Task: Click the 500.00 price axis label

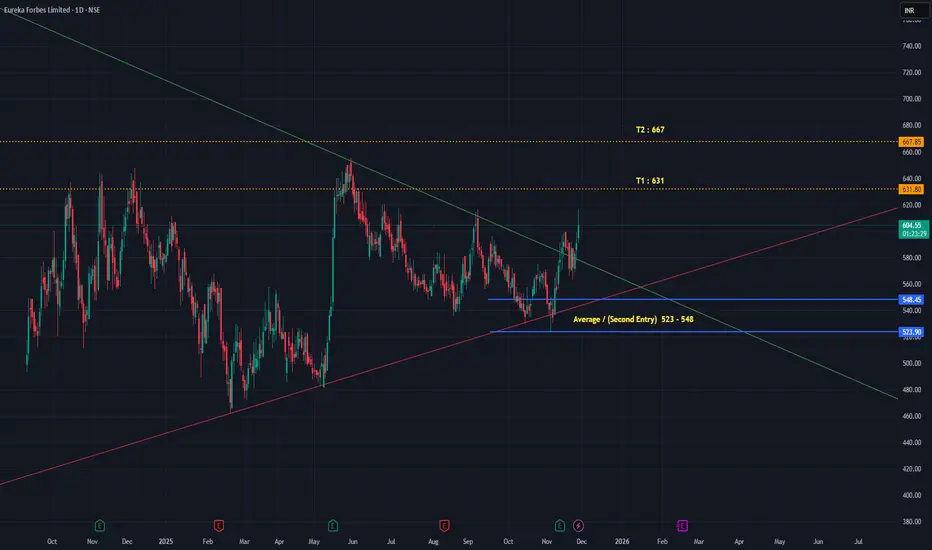Action: [x=911, y=363]
